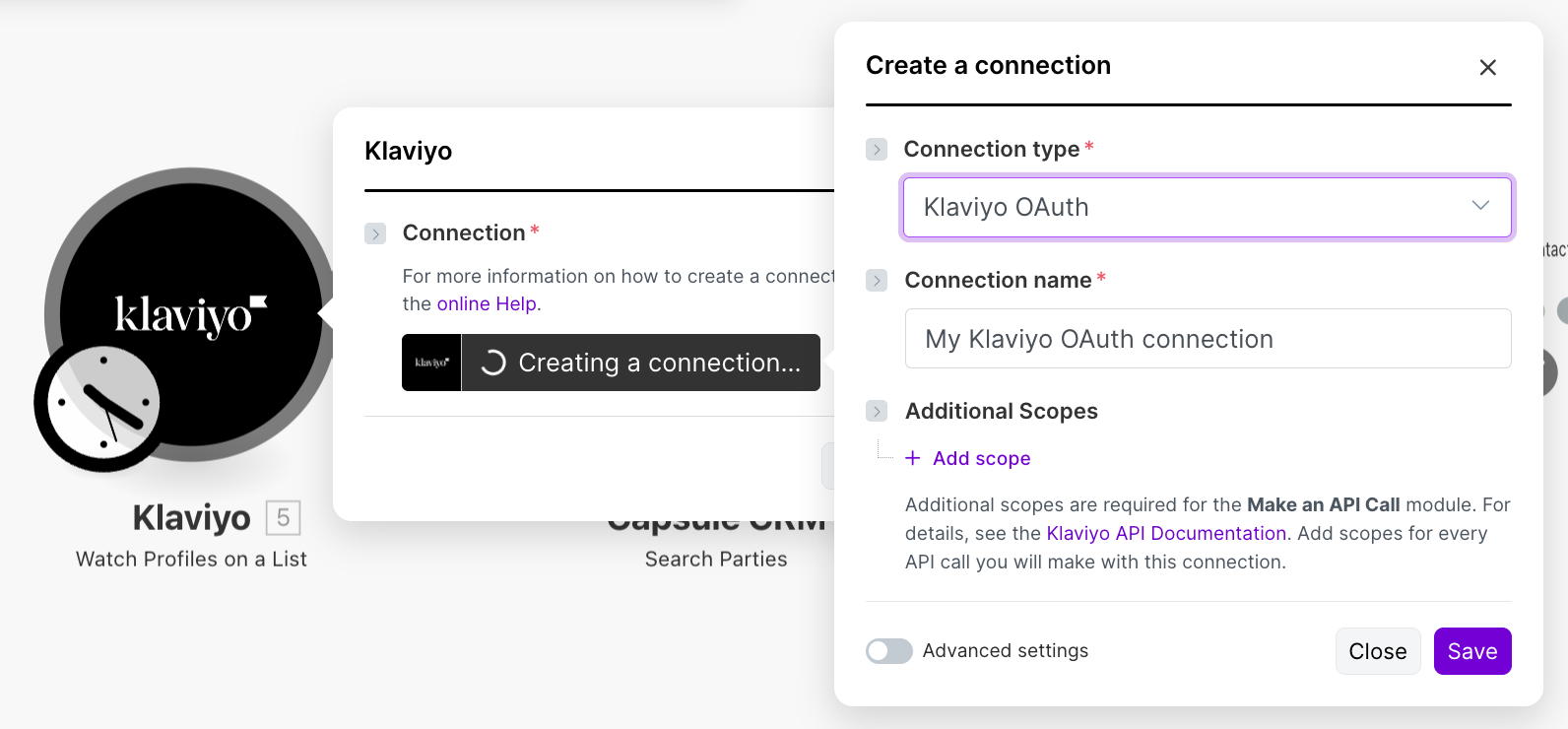Click the Connection name input field

(x=1208, y=339)
